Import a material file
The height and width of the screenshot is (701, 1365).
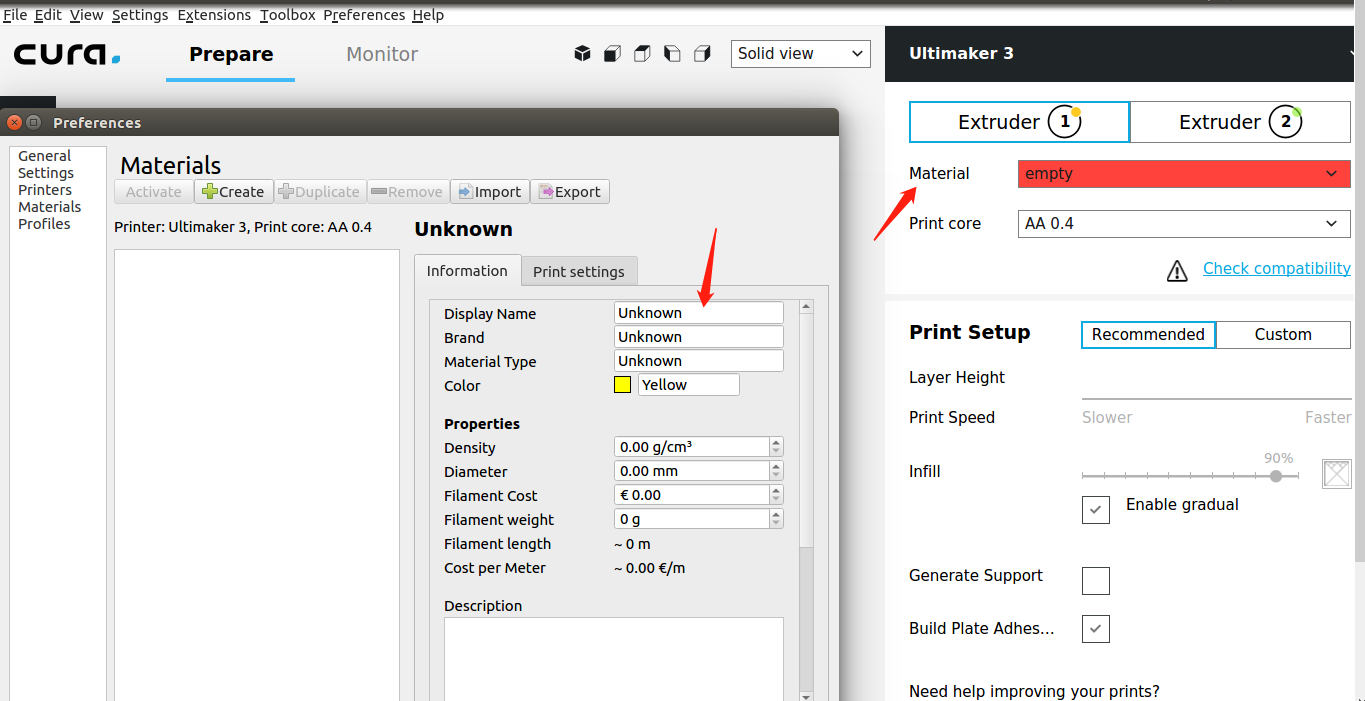(489, 192)
